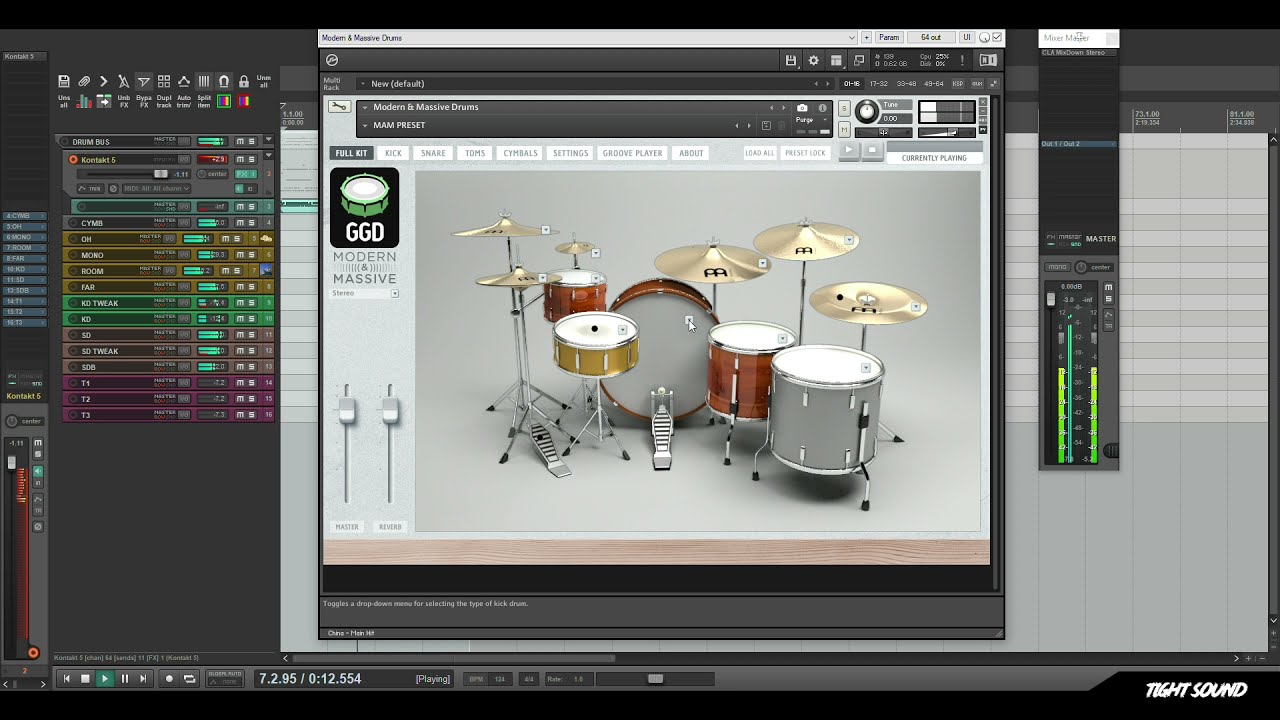The width and height of the screenshot is (1280, 720).
Task: Switch to the KICK tab
Action: (394, 153)
